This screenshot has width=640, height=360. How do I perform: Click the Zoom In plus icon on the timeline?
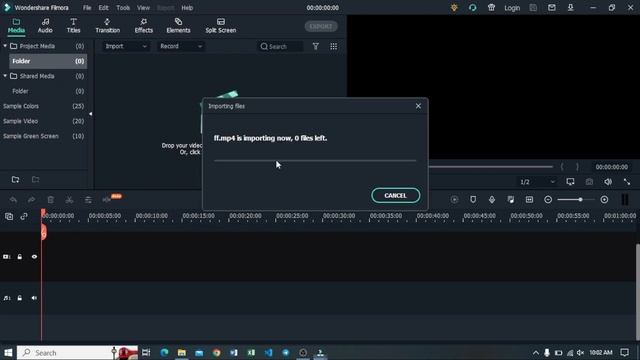[x=604, y=200]
